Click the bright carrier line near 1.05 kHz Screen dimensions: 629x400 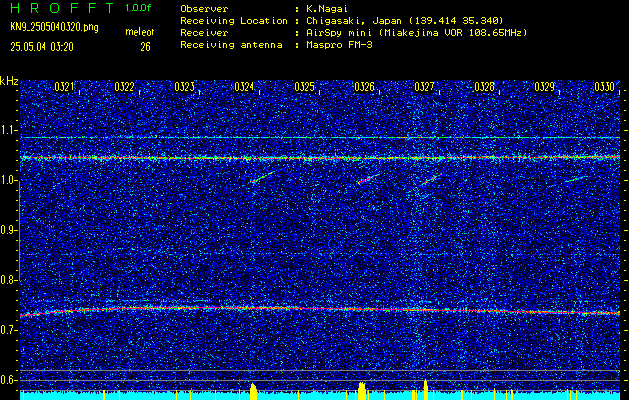pyautogui.click(x=320, y=158)
